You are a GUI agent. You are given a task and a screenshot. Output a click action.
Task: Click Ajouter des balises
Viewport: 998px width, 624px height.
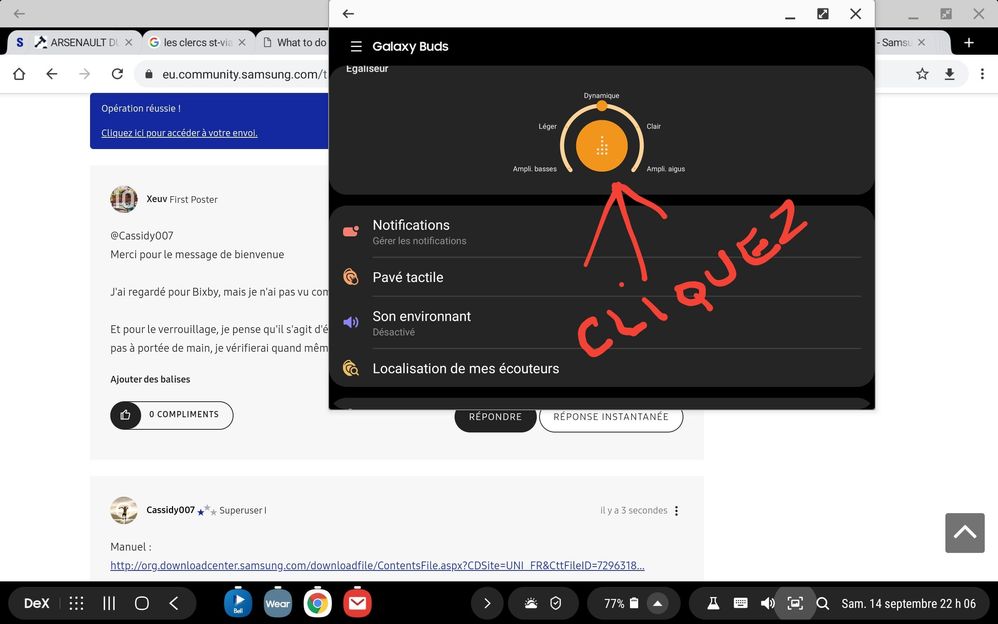pos(150,379)
